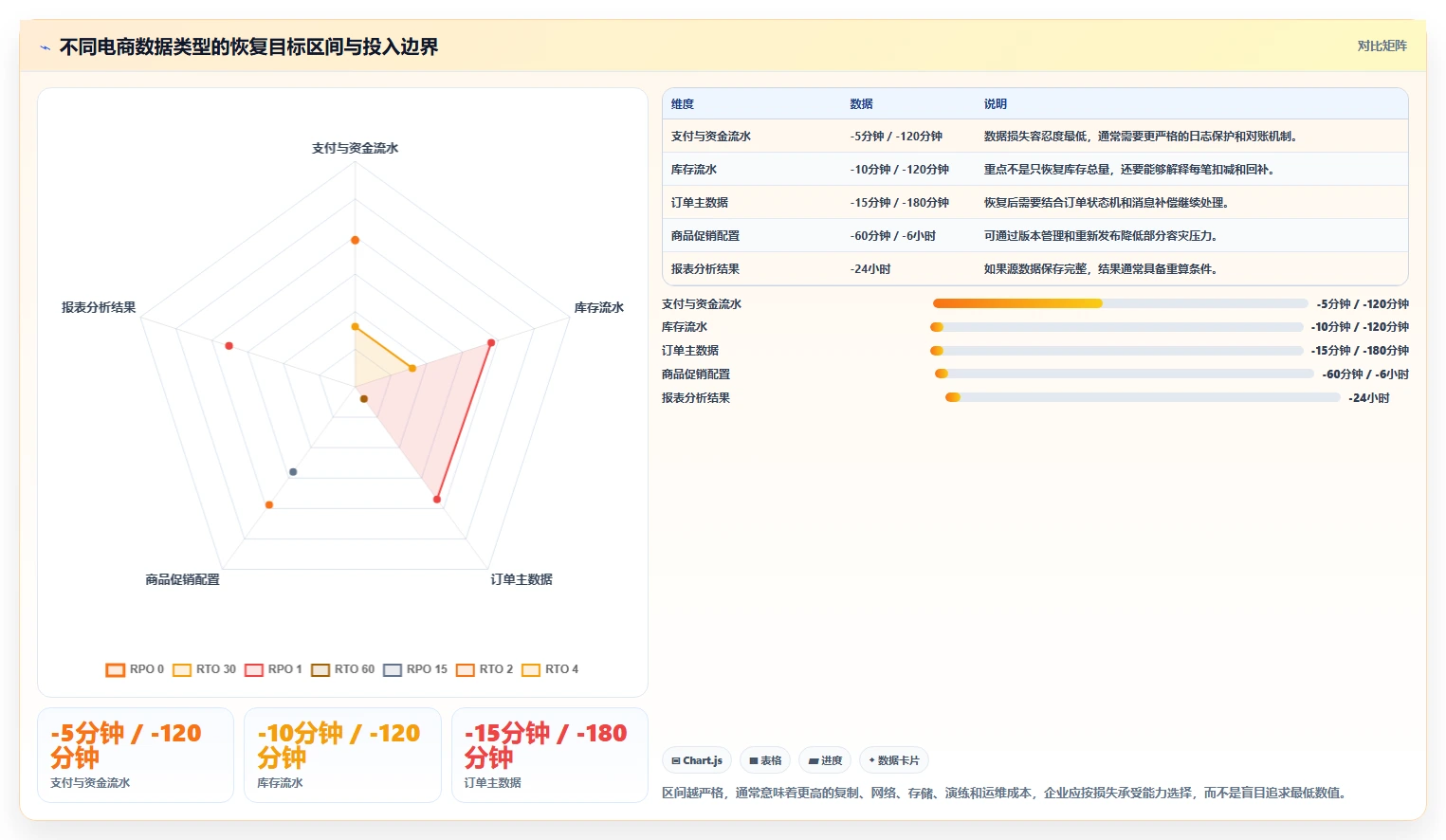Click the red radar point on 订单主数据 axis
Image resolution: width=1446 pixels, height=840 pixels.
tap(437, 499)
